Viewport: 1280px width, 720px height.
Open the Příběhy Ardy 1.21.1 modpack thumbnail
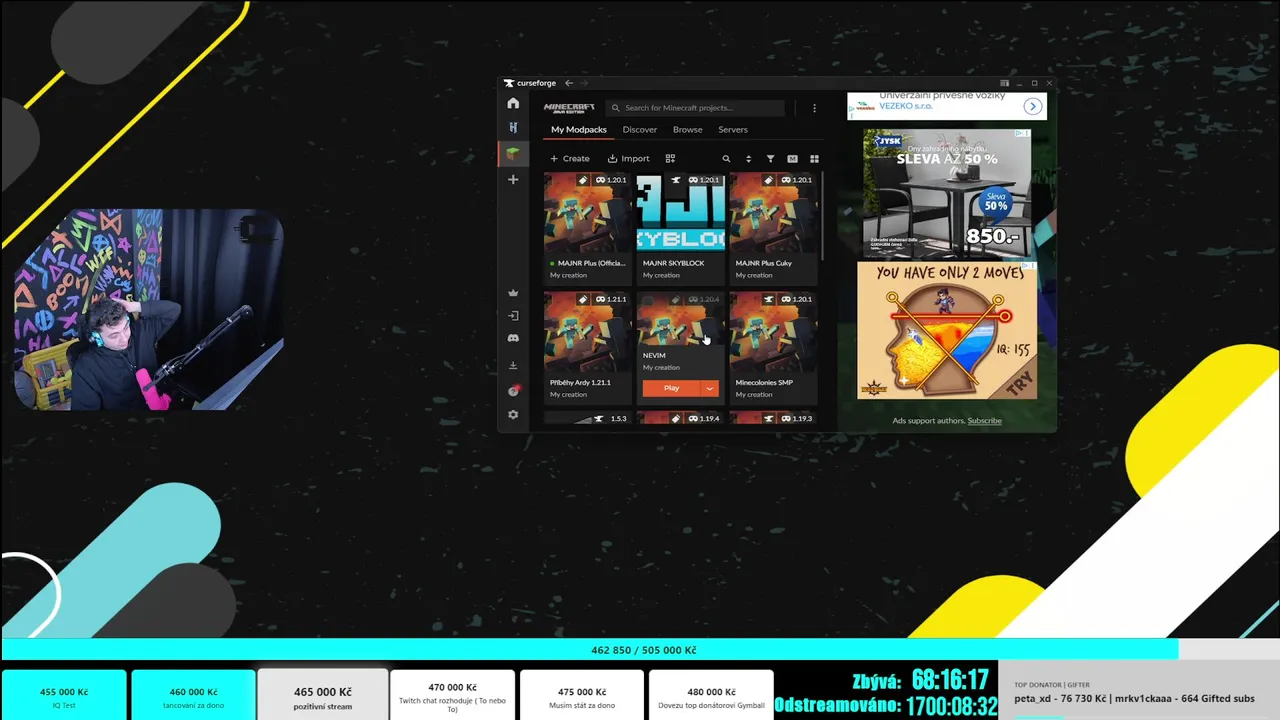587,332
